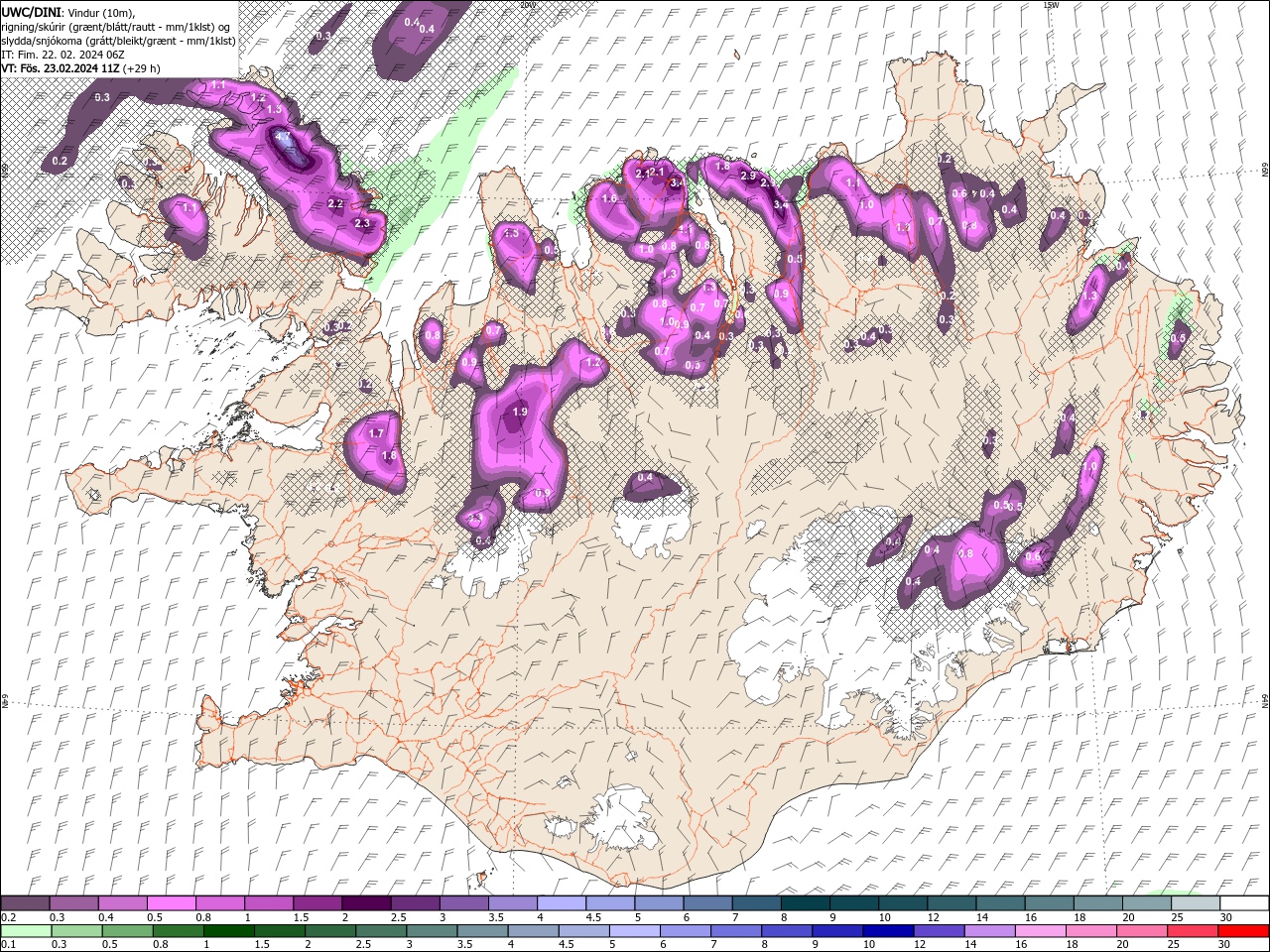Click the 'slydda/snjókoma' legend description line
The image size is (1270, 952).
pyautogui.click(x=118, y=41)
